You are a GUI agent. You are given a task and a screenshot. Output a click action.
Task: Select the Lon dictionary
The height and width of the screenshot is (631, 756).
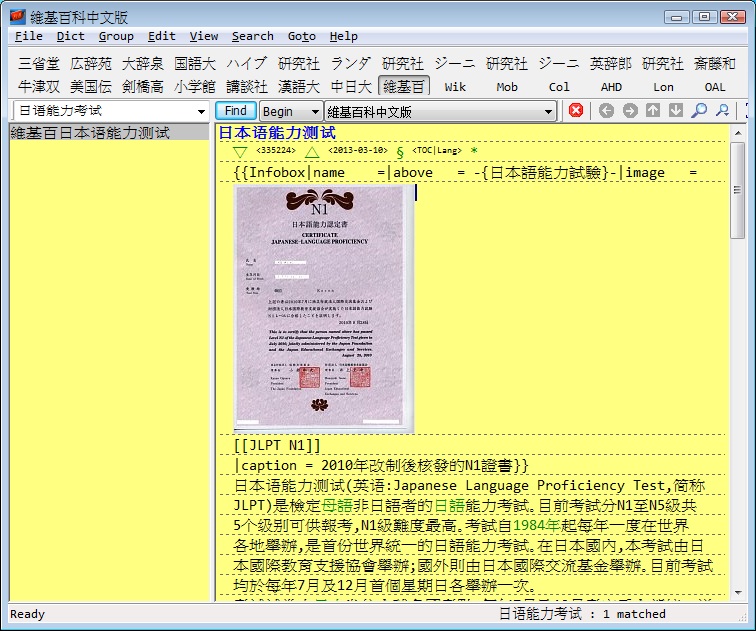point(663,87)
